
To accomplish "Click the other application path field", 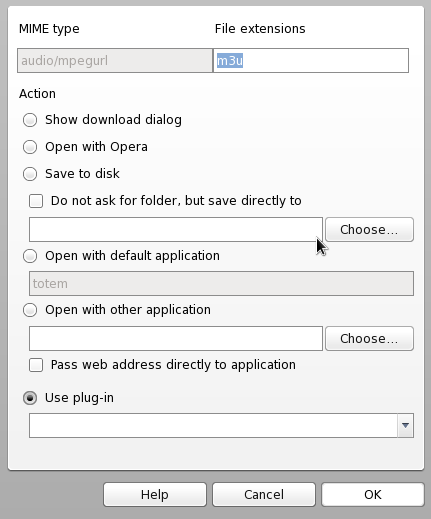I will (176, 338).
